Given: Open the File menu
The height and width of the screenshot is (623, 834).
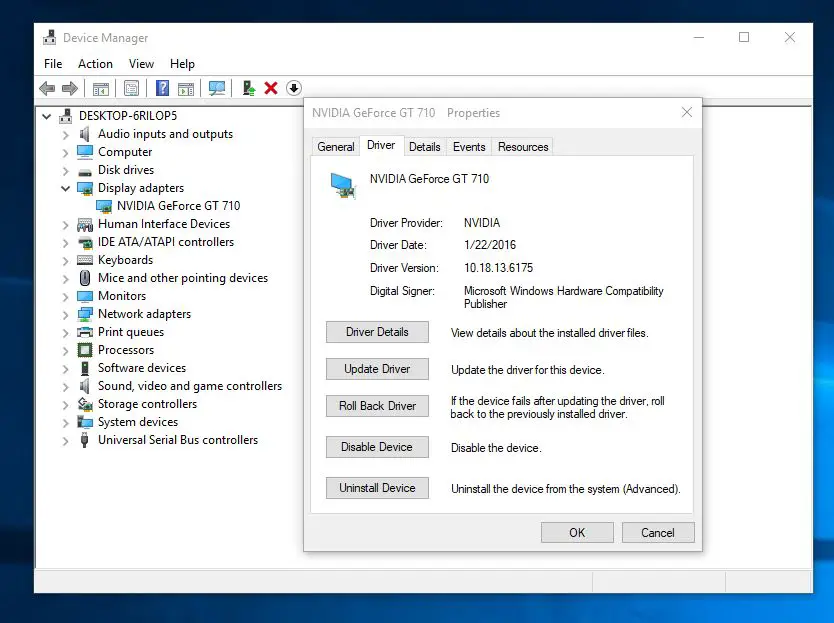Looking at the screenshot, I should 53,64.
